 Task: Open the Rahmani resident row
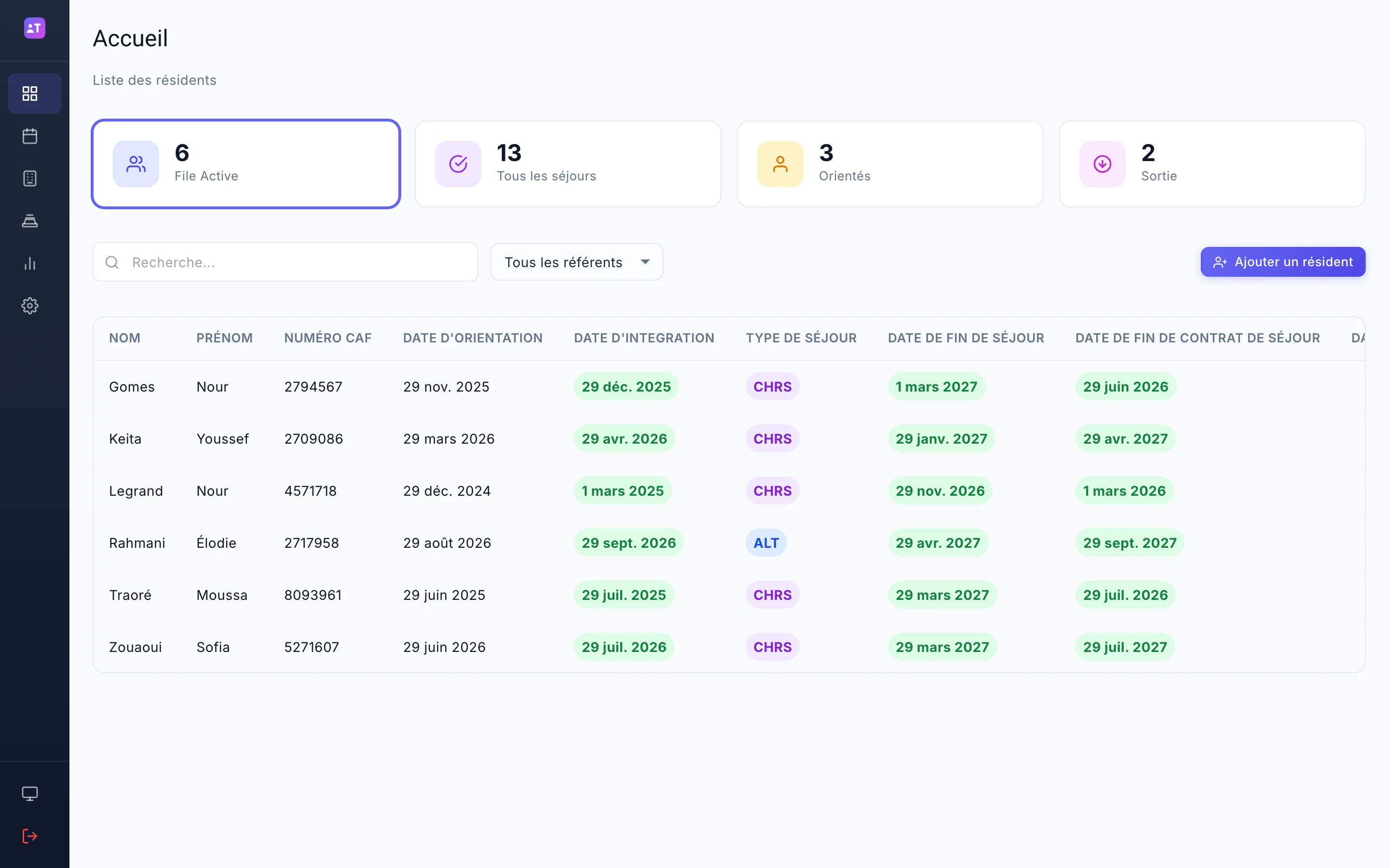click(x=729, y=542)
